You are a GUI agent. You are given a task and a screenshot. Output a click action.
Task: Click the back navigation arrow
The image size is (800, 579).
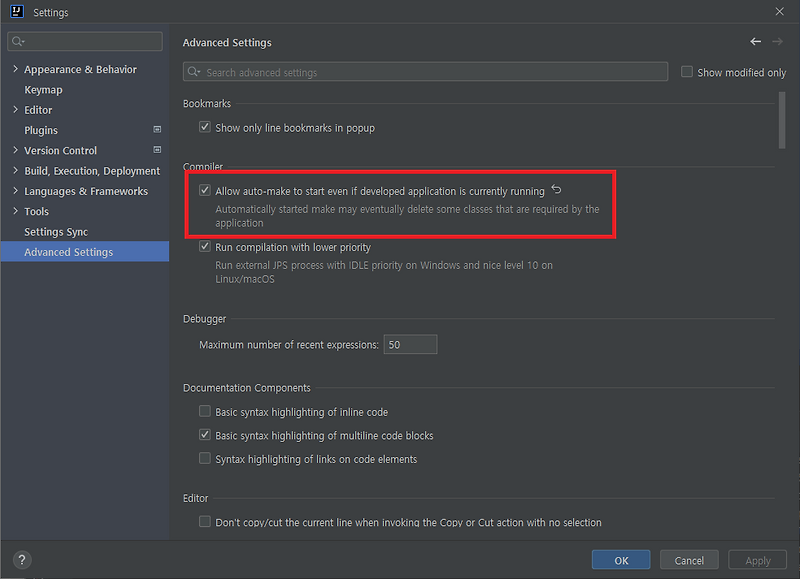click(x=756, y=42)
